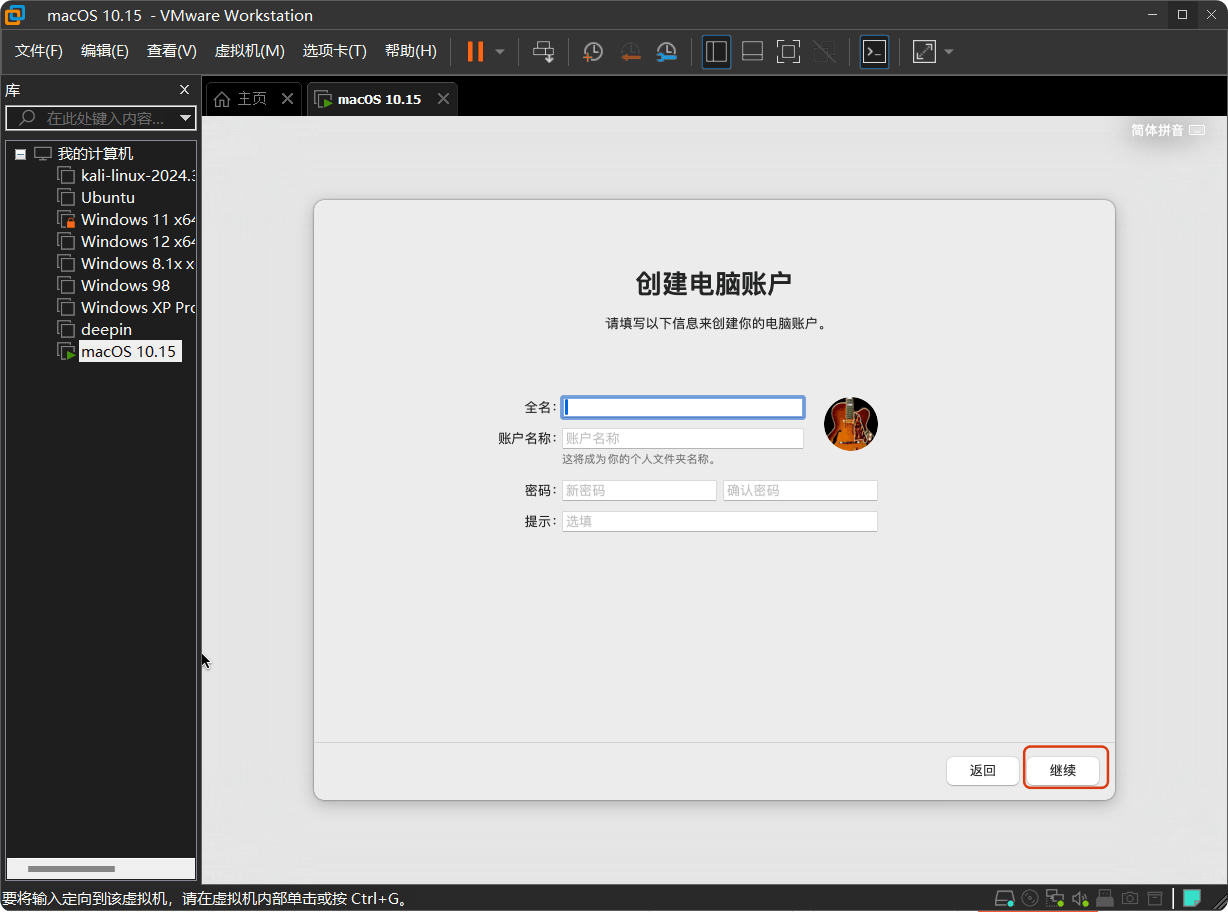This screenshot has width=1228, height=912.
Task: Click the virtual printer status icon
Action: [1155, 898]
